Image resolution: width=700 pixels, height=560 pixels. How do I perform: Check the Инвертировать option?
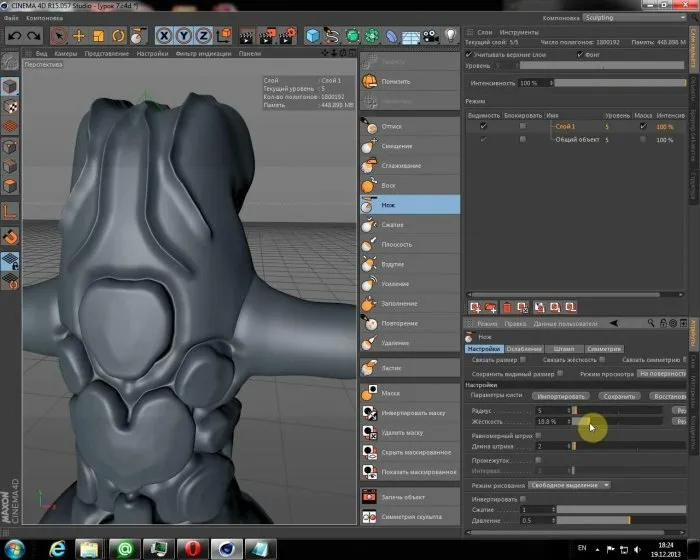click(522, 498)
